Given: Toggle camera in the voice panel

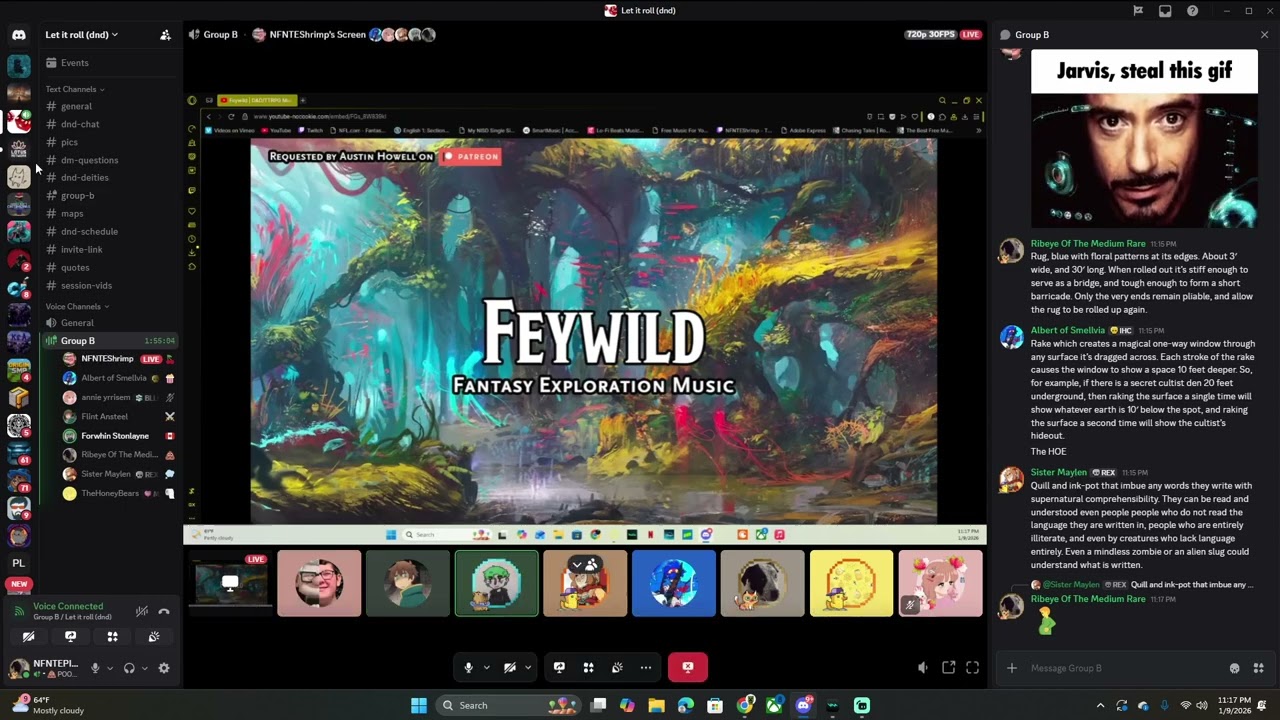Looking at the screenshot, I should pyautogui.click(x=28, y=637).
